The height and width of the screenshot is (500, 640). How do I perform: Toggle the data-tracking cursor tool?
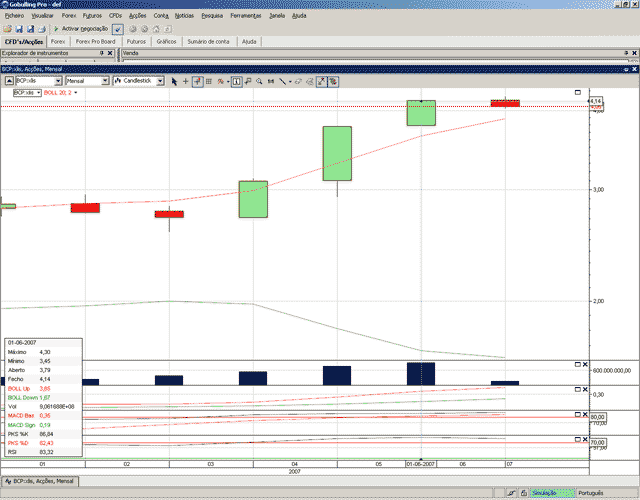tap(198, 82)
